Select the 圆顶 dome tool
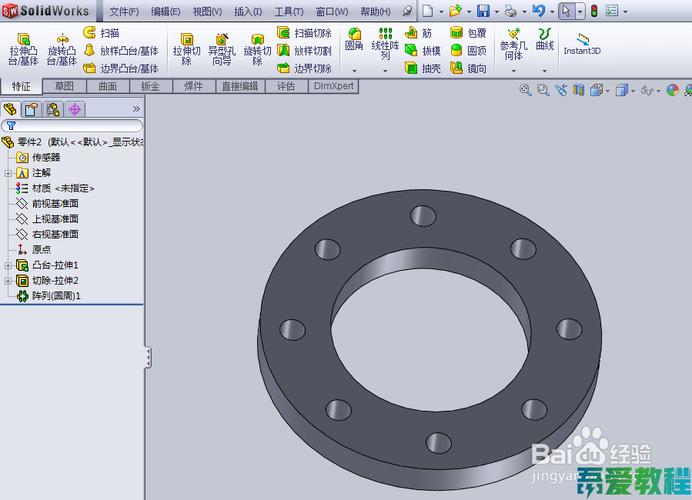692x500 pixels. 468,50
